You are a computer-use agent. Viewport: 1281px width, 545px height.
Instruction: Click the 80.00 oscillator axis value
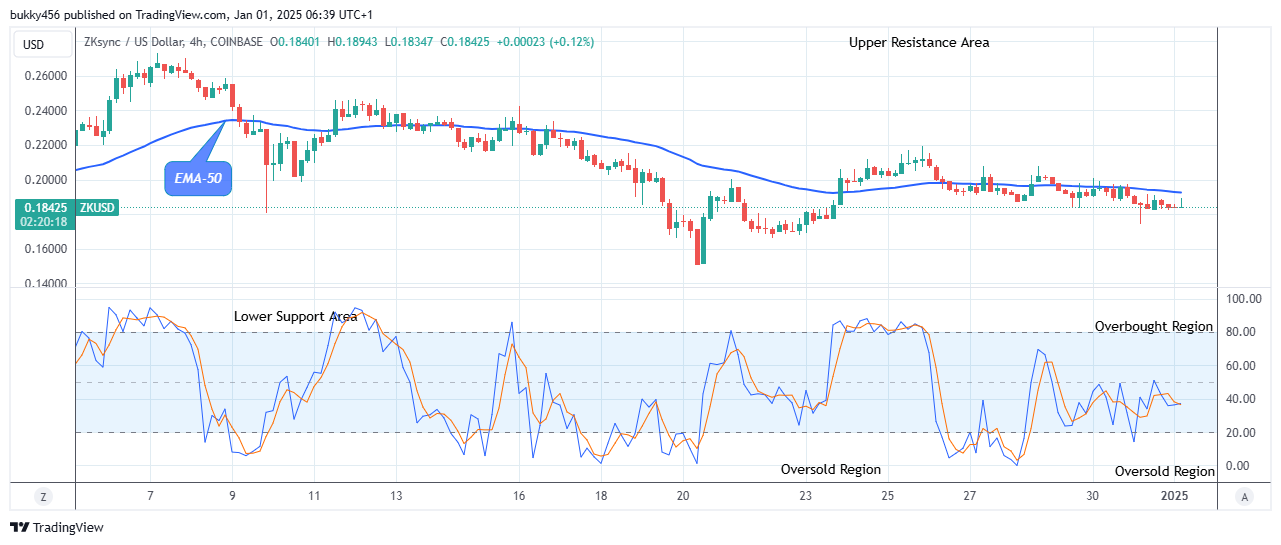(x=1241, y=332)
